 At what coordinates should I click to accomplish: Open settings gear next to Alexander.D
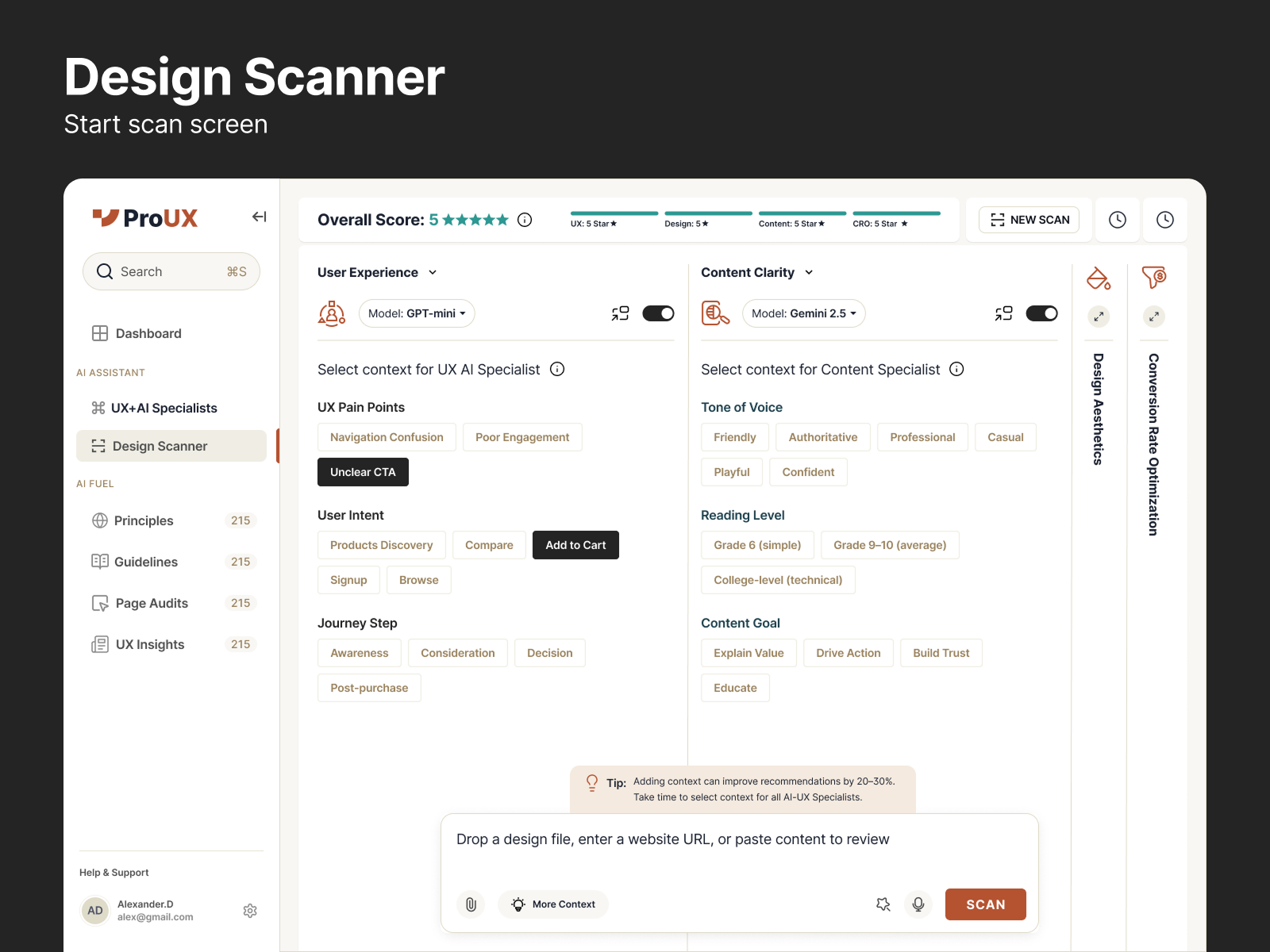[250, 911]
